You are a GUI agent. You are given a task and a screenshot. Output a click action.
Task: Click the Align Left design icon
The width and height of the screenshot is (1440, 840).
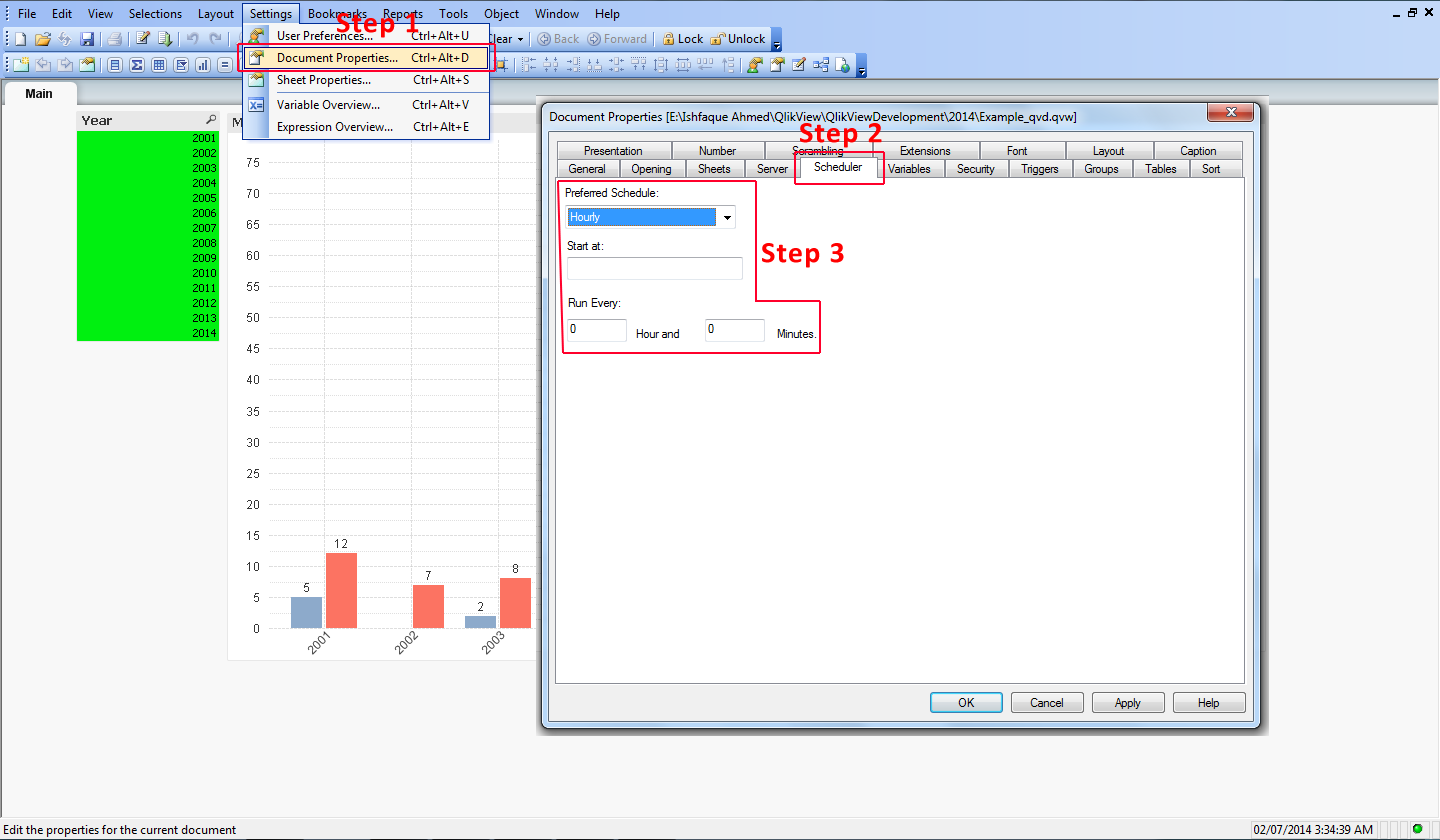[x=529, y=65]
